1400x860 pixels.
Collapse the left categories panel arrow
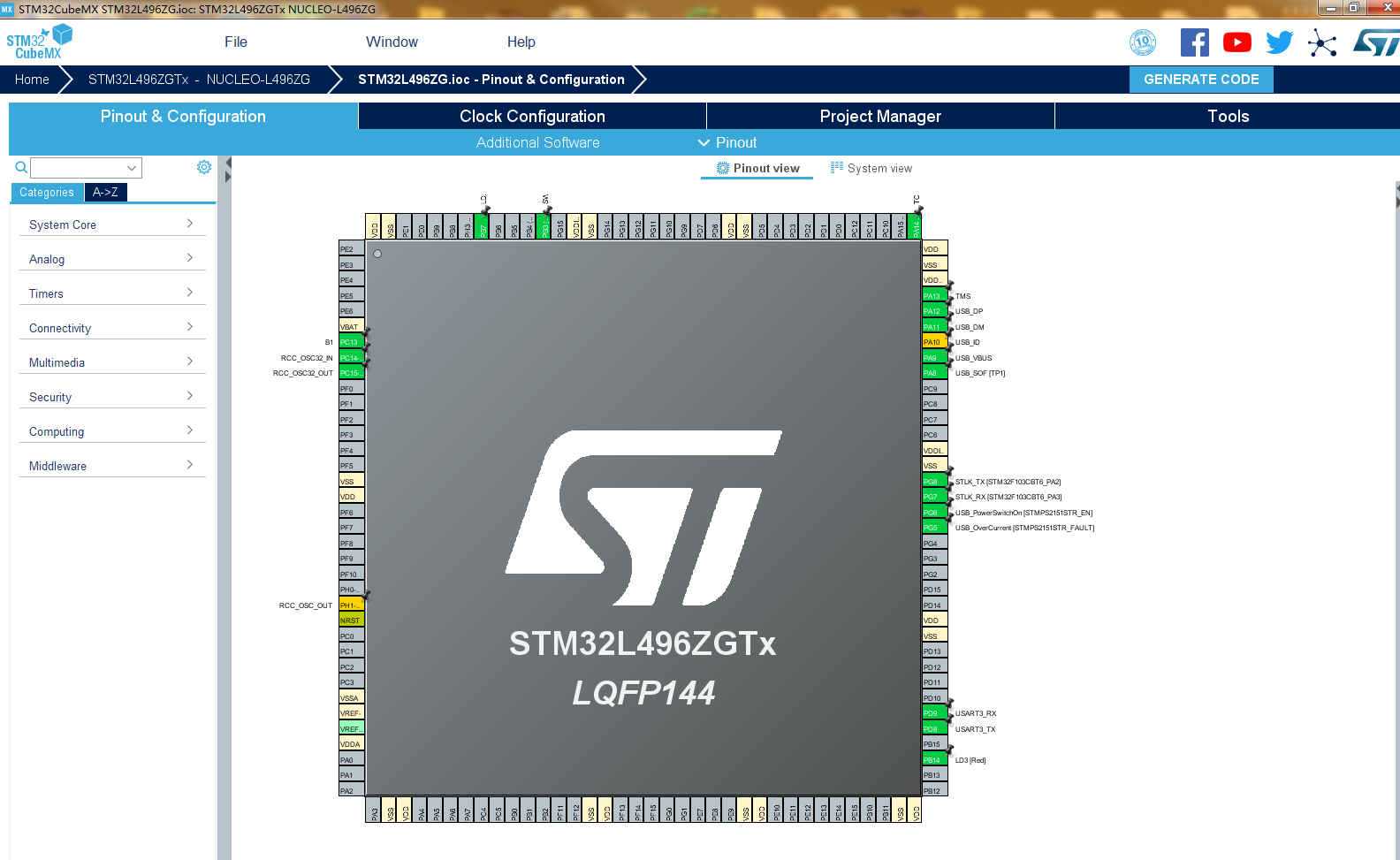tap(228, 163)
